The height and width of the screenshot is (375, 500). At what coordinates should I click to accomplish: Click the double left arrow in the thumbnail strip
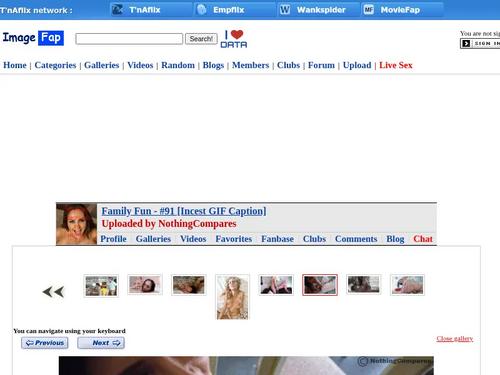point(53,292)
